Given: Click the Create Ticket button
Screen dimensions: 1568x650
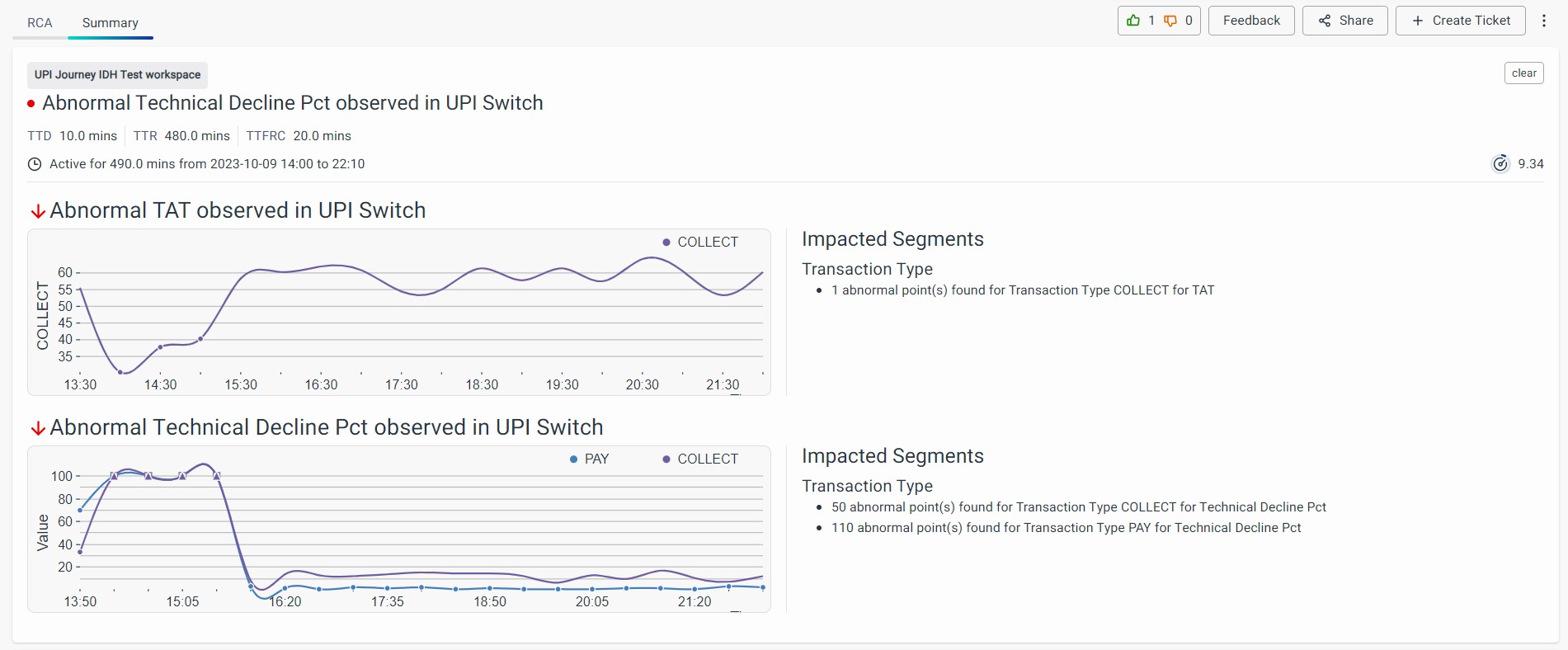Looking at the screenshot, I should coord(1460,21).
